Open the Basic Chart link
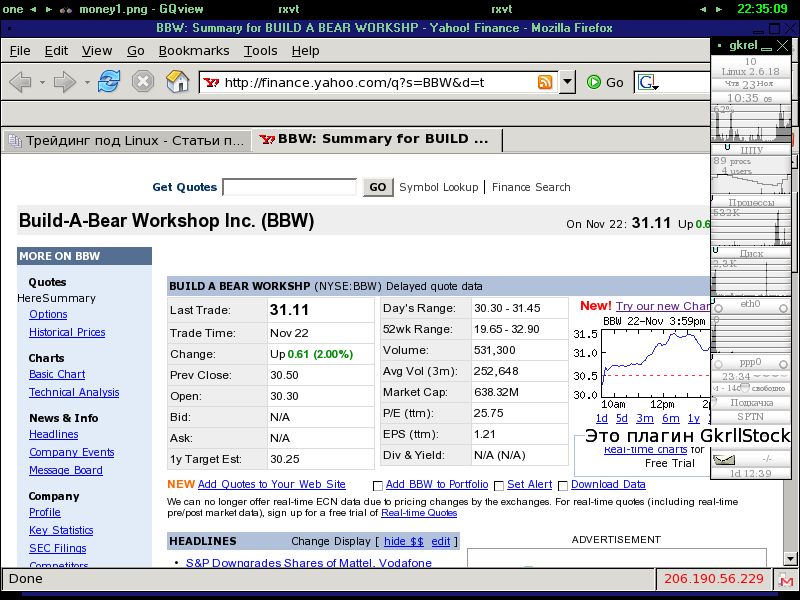Image resolution: width=800 pixels, height=600 pixels. click(x=57, y=374)
